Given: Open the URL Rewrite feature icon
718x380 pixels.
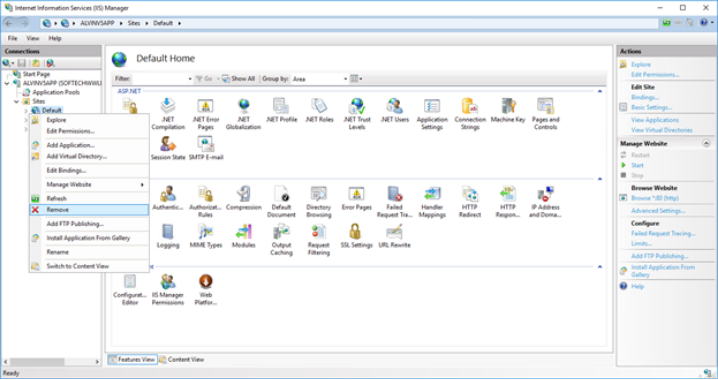Looking at the screenshot, I should pos(394,236).
